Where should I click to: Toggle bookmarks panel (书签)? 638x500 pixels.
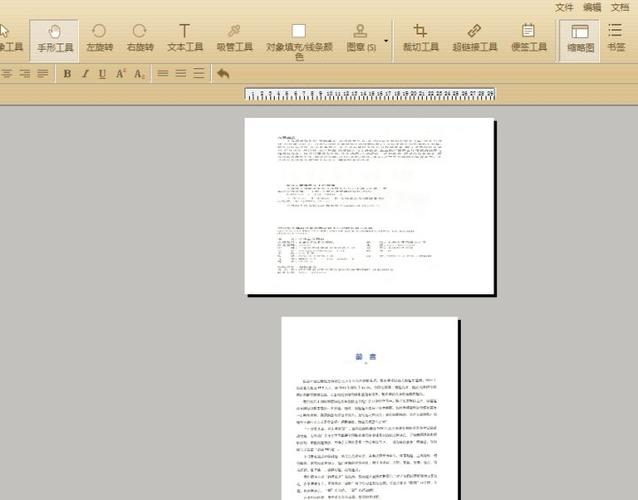(x=616, y=38)
